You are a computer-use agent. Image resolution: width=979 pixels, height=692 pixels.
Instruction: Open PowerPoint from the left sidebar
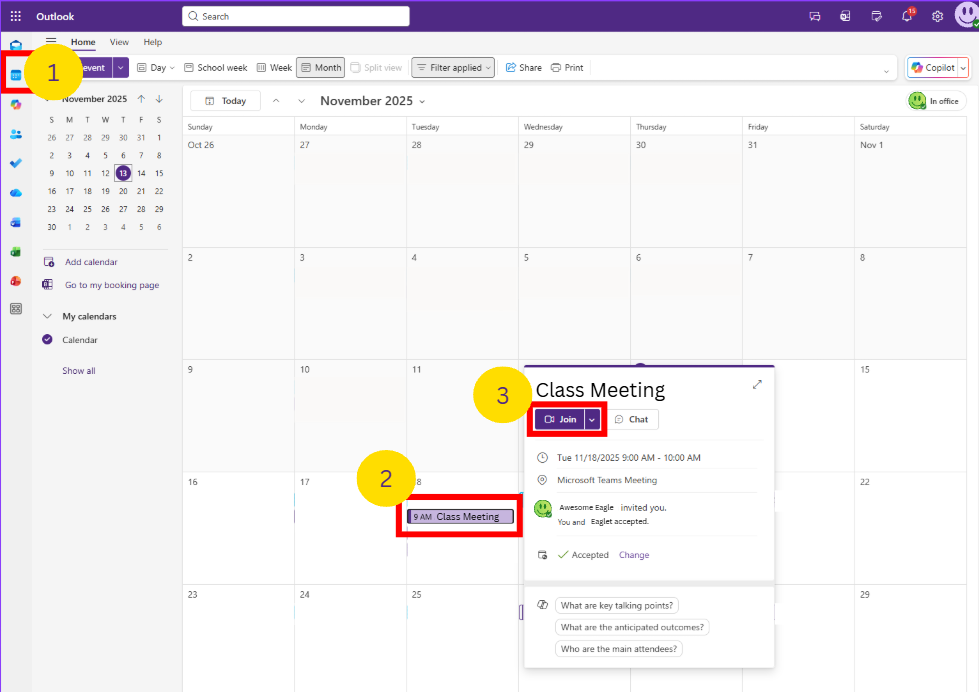coord(15,281)
